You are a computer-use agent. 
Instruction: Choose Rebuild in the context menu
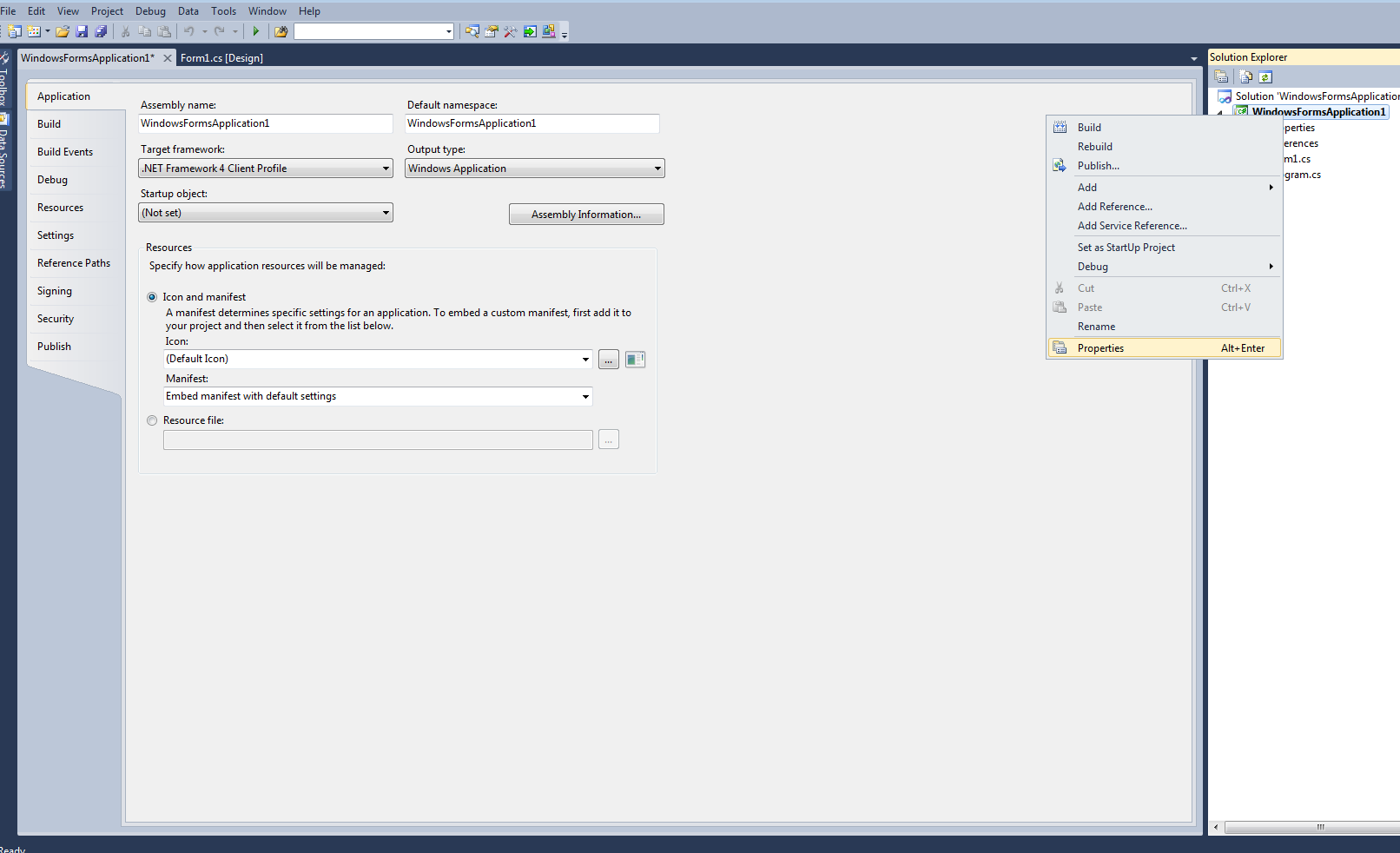pyautogui.click(x=1165, y=147)
